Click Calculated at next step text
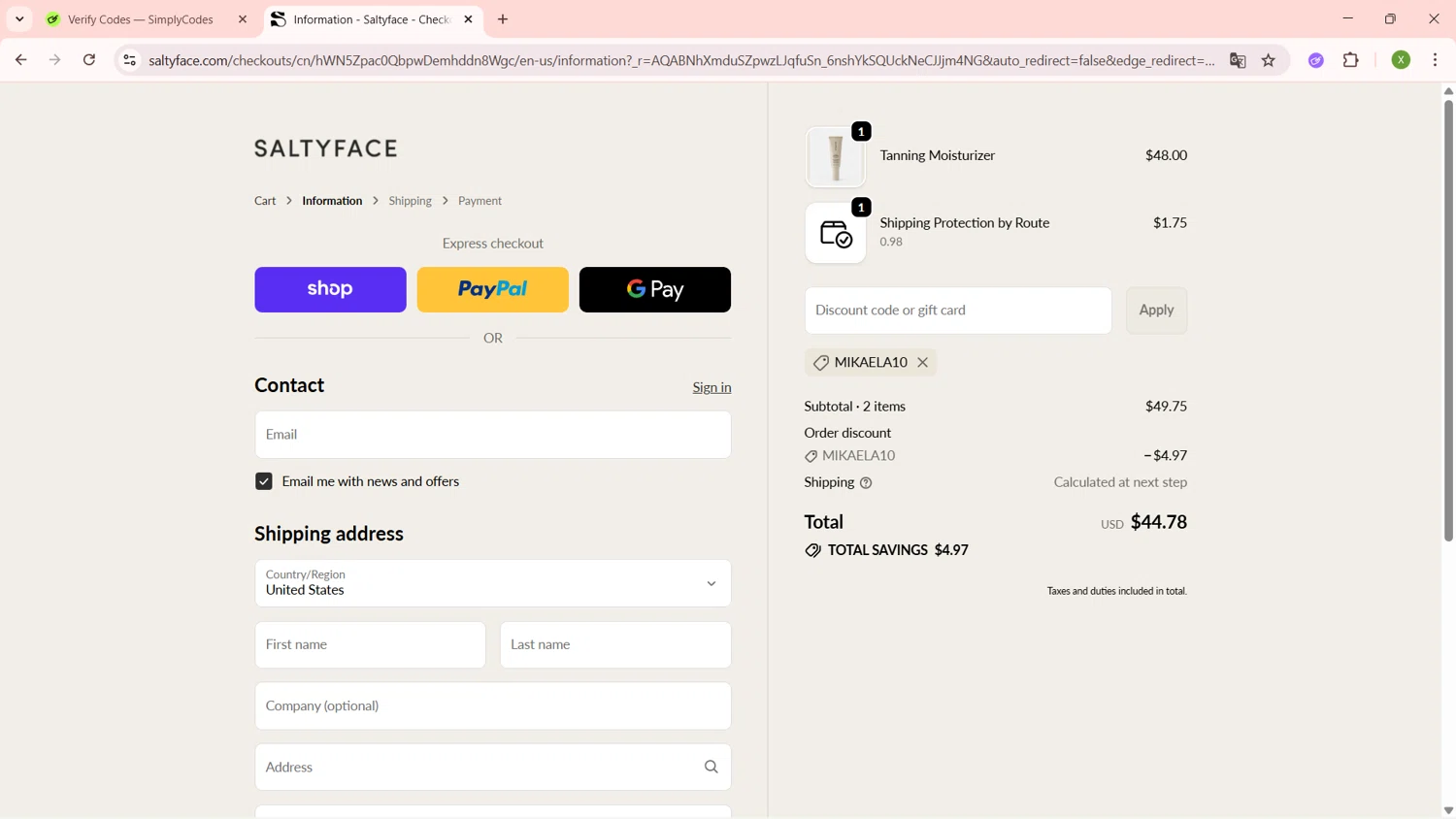1456x819 pixels. (x=1120, y=482)
